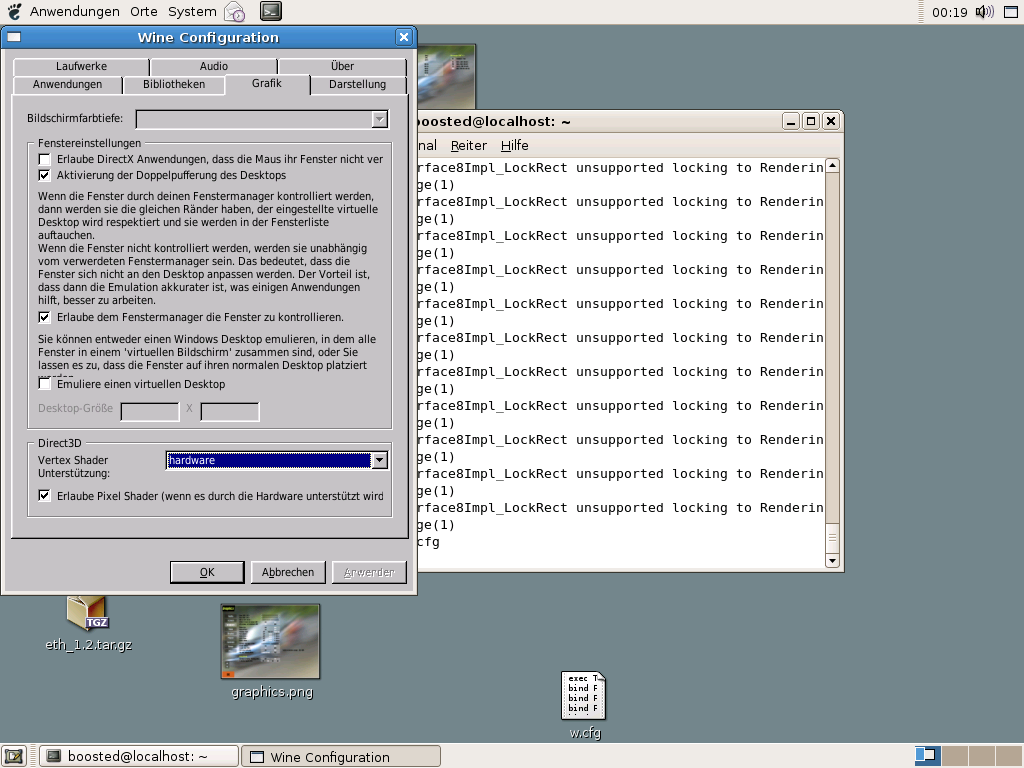The image size is (1024, 768).
Task: Click the window switcher icon in top panel
Action: point(1010,12)
